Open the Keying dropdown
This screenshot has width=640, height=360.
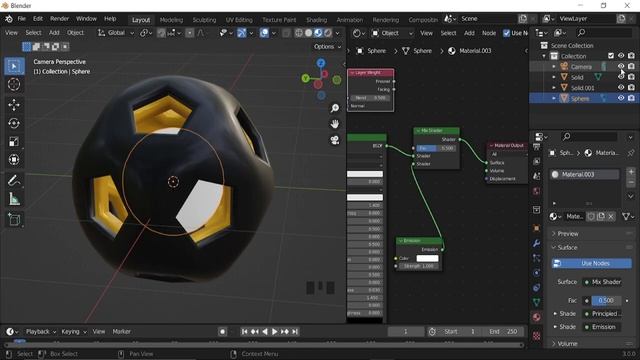tap(74, 331)
